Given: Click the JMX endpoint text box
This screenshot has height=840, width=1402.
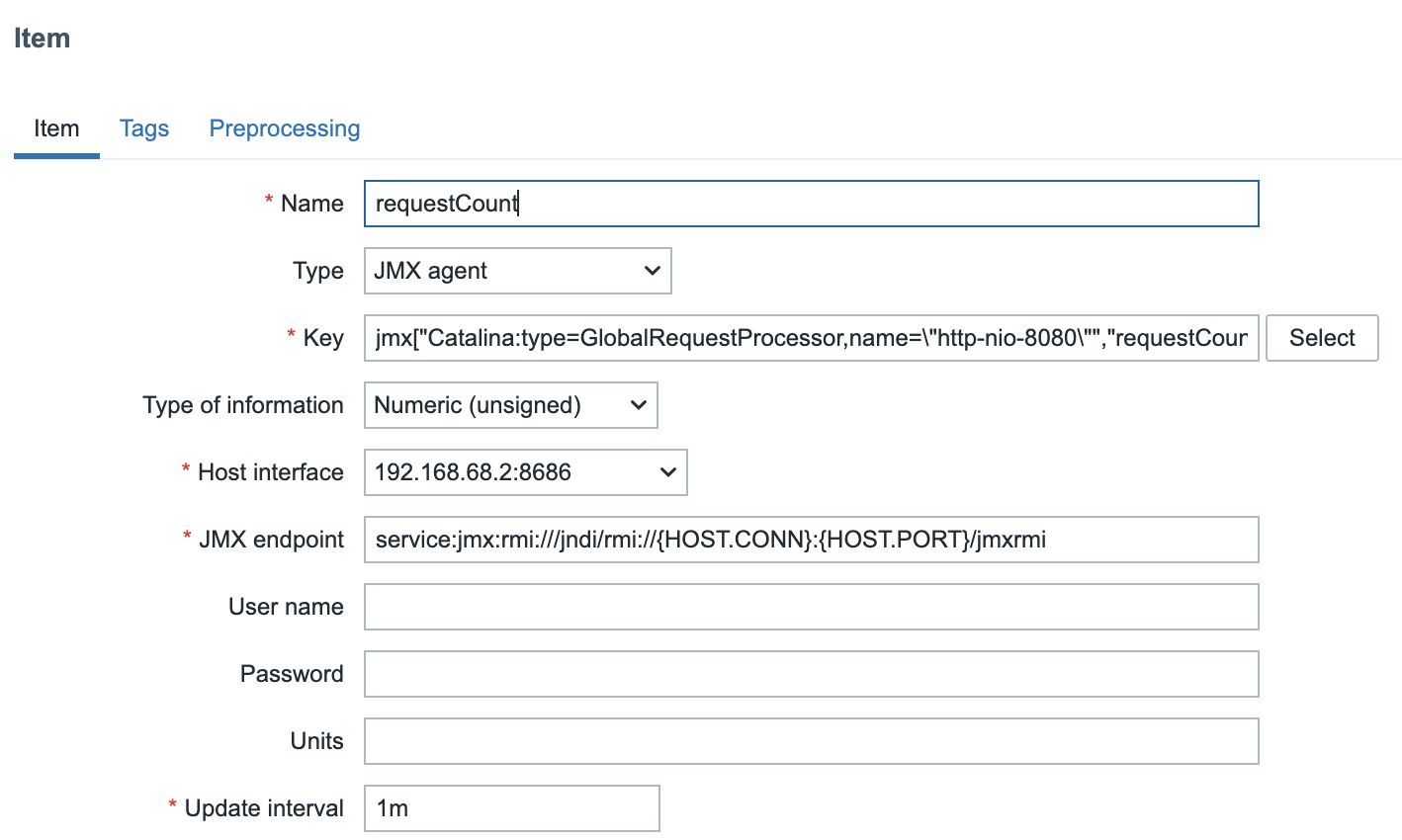Looking at the screenshot, I should [x=811, y=540].
